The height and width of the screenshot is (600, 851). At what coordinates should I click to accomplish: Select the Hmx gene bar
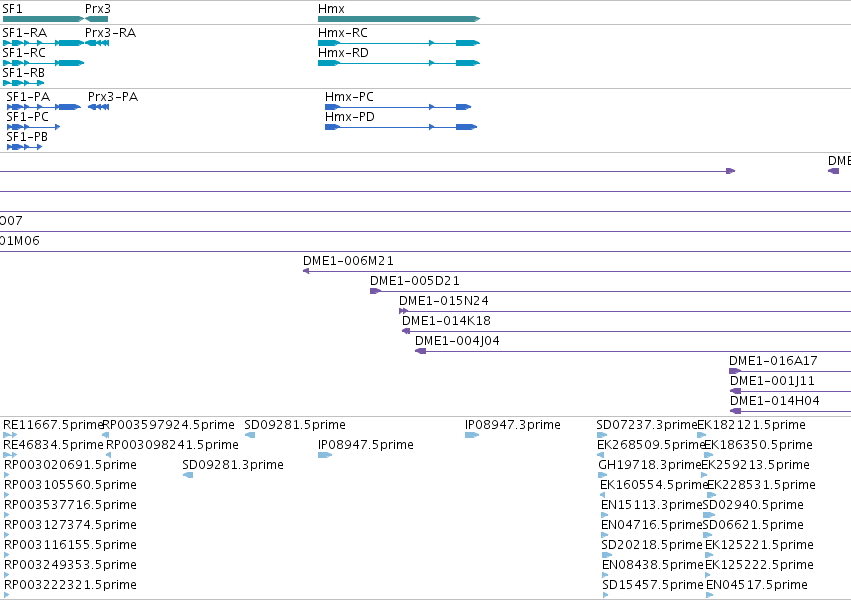(399, 19)
